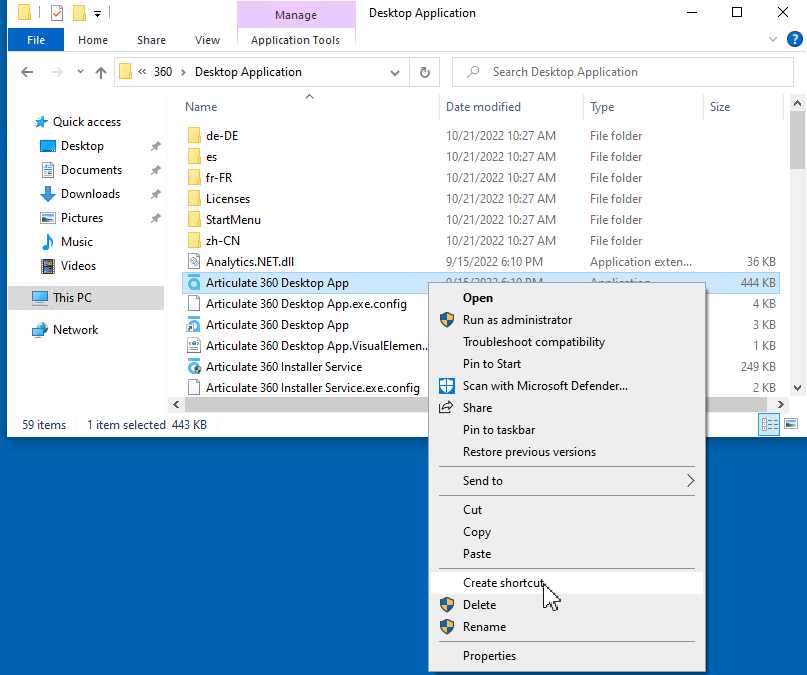Click the StartMenu folder icon
The height and width of the screenshot is (675, 807).
point(194,220)
